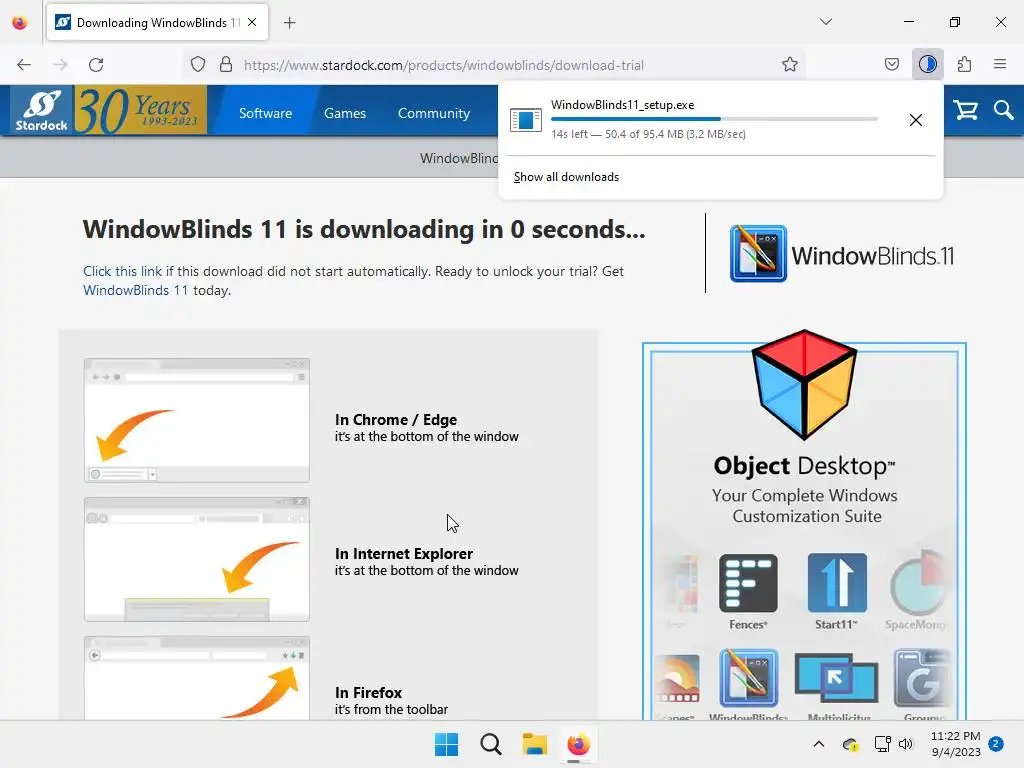Show hidden system tray icons

pos(818,744)
